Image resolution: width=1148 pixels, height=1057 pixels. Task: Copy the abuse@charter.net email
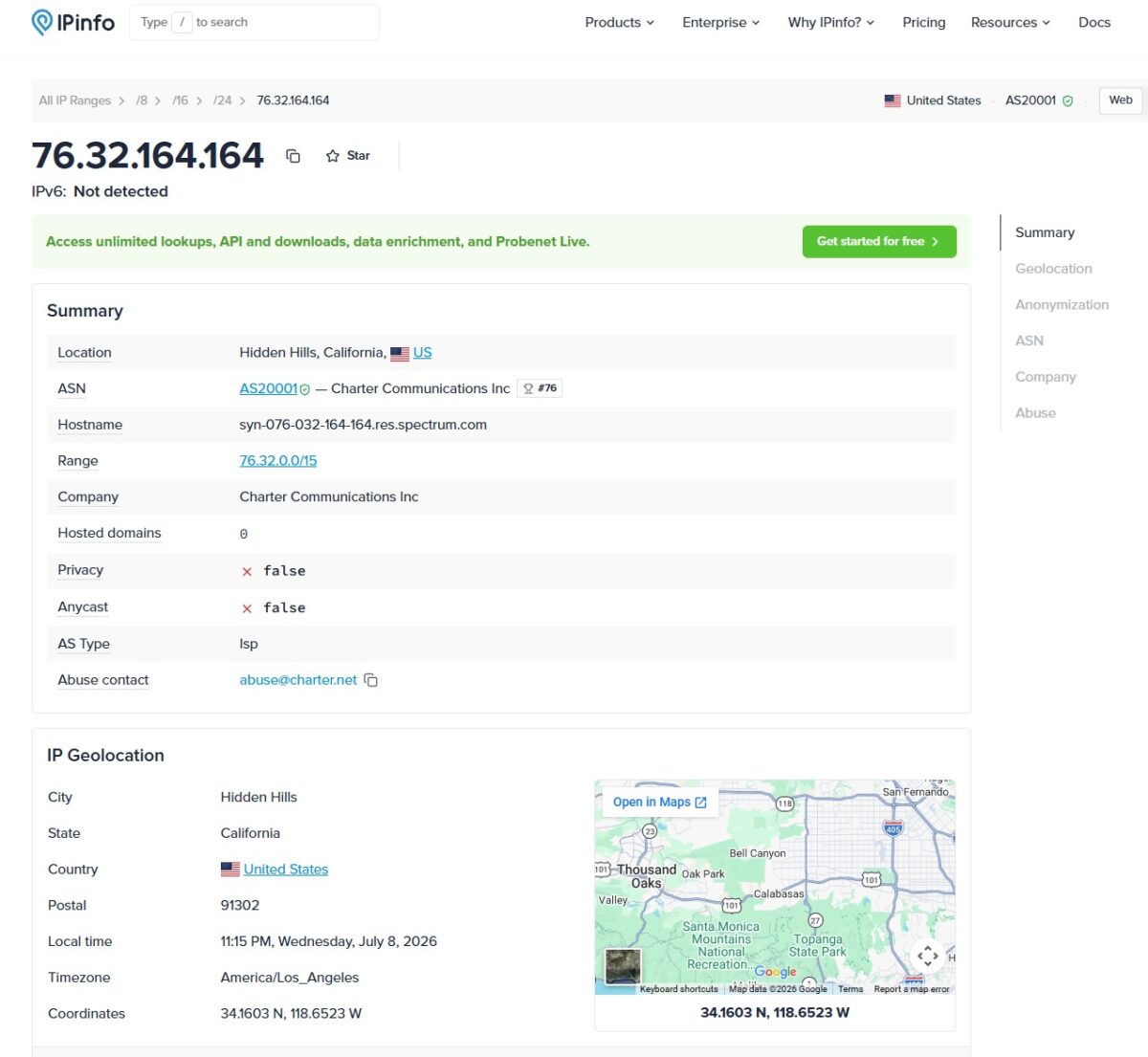(371, 680)
